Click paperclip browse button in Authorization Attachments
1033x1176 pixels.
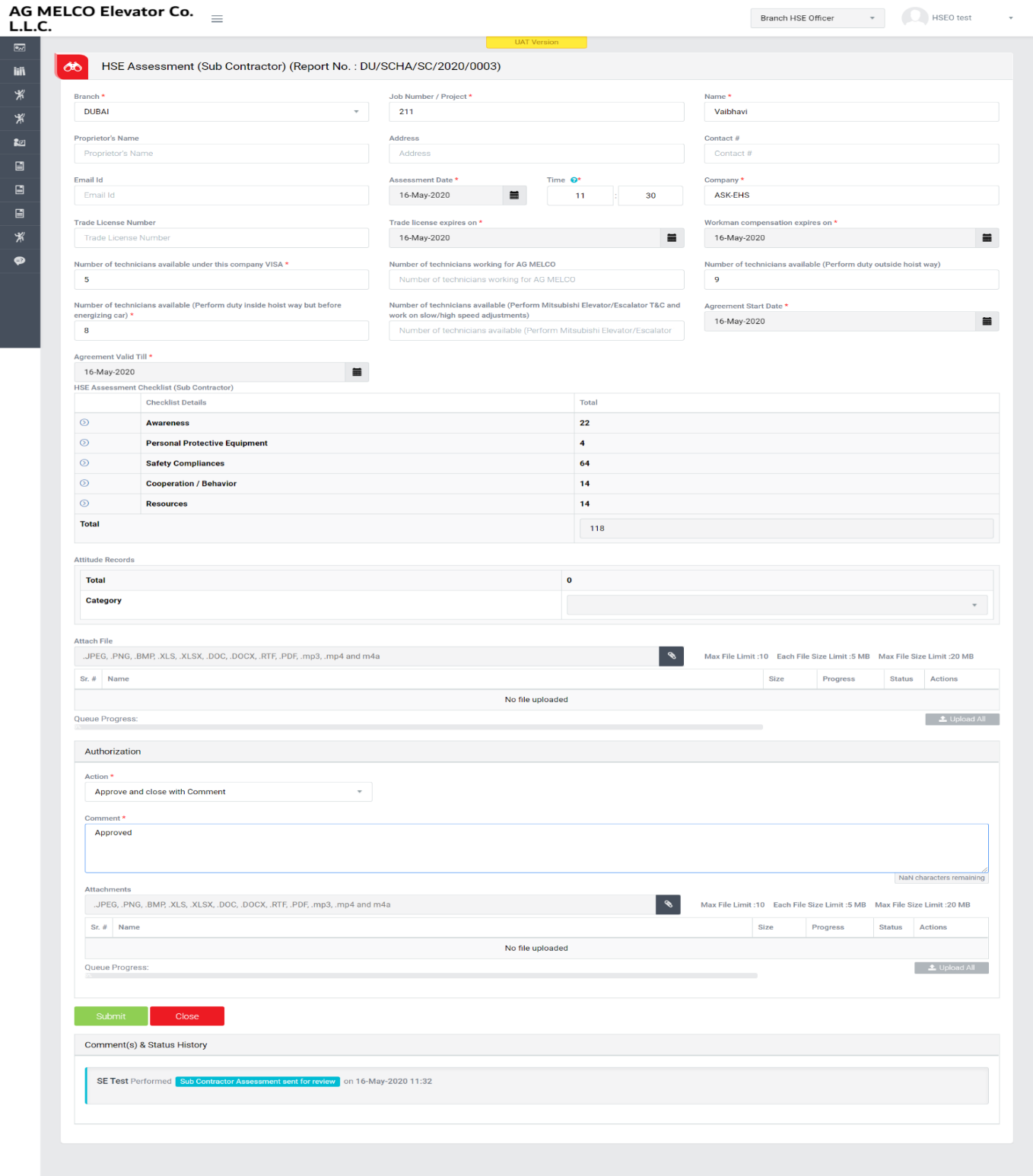(668, 904)
